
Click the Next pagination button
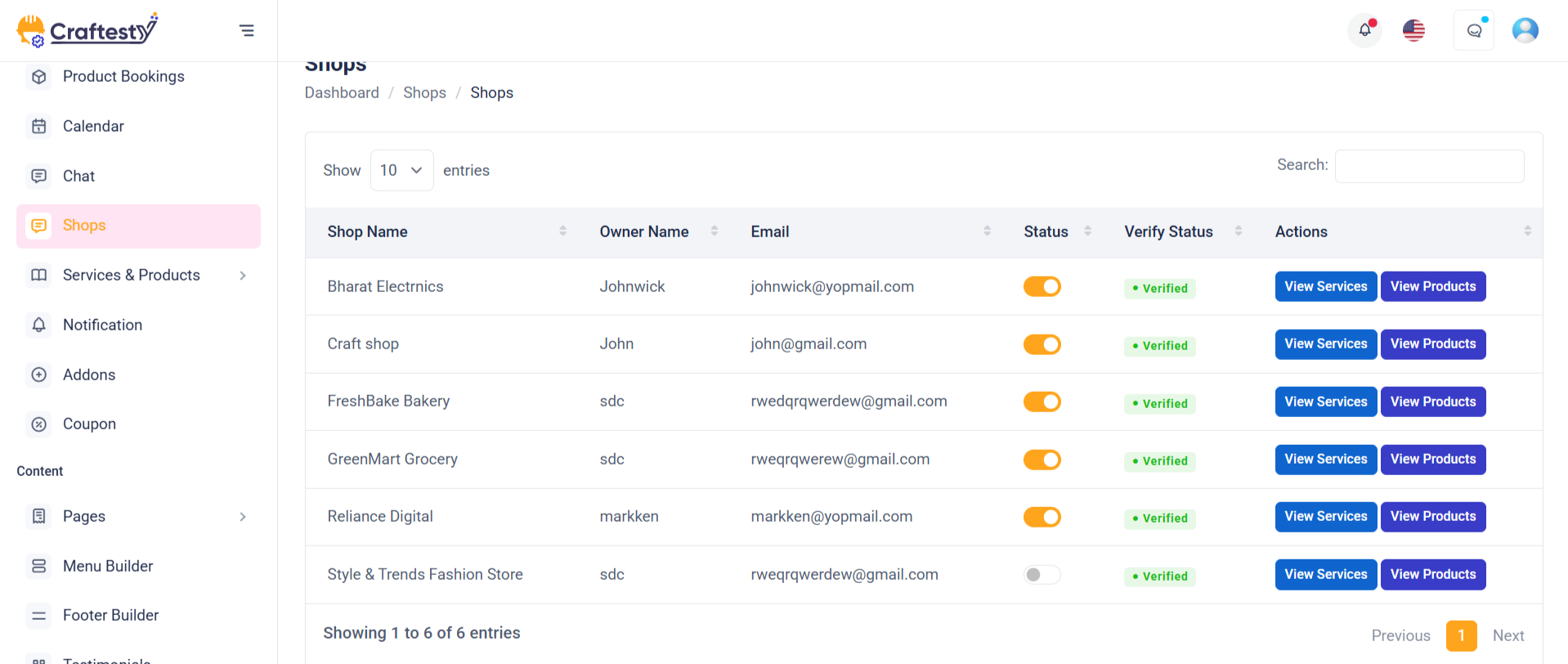[x=1508, y=635]
